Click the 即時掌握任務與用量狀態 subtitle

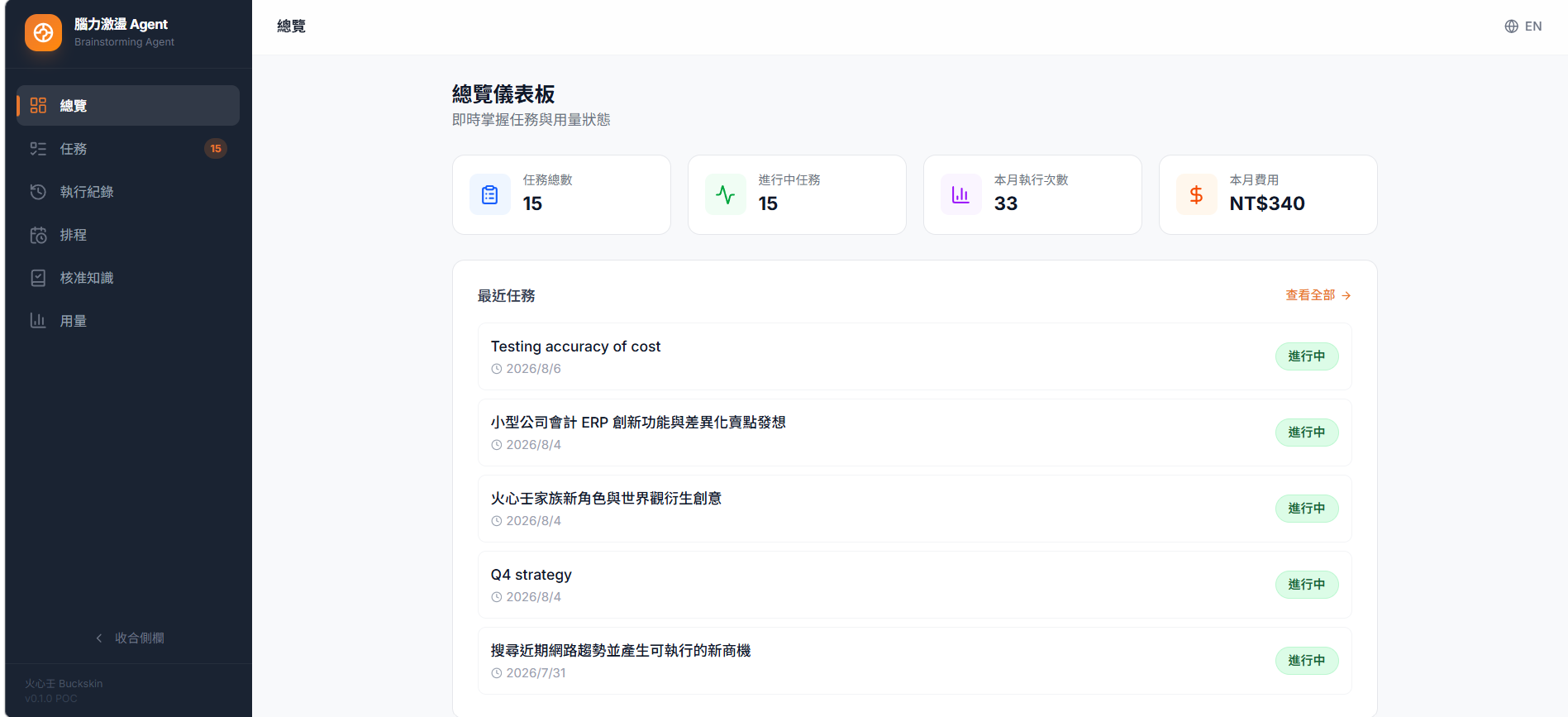531,120
